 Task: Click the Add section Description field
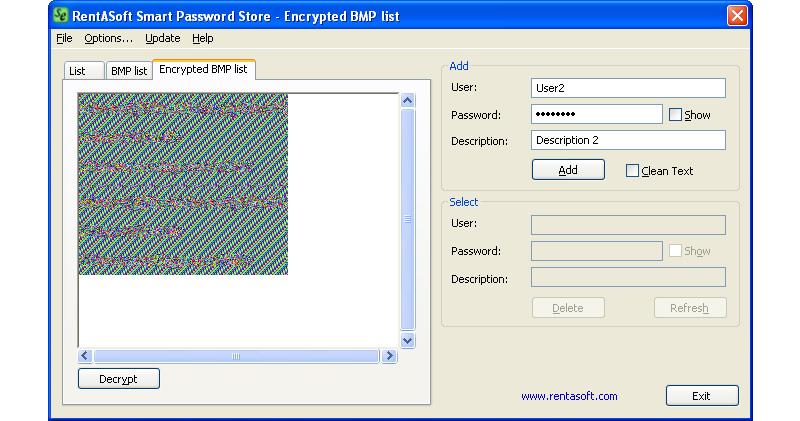tap(628, 140)
